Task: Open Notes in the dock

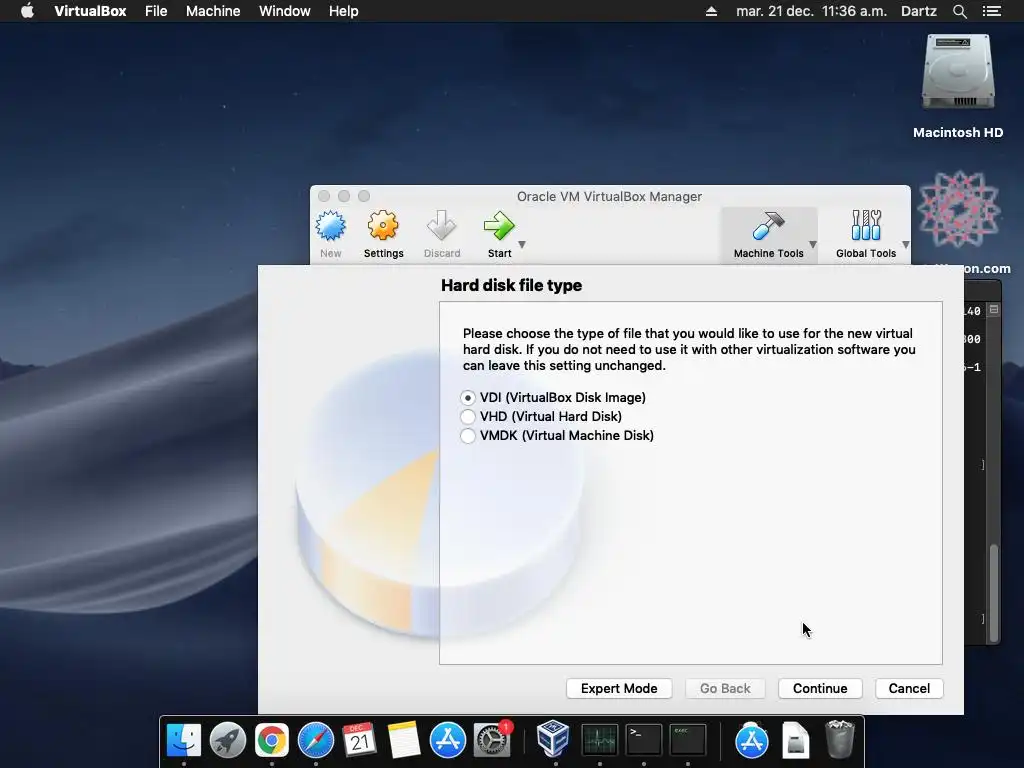Action: (x=404, y=740)
